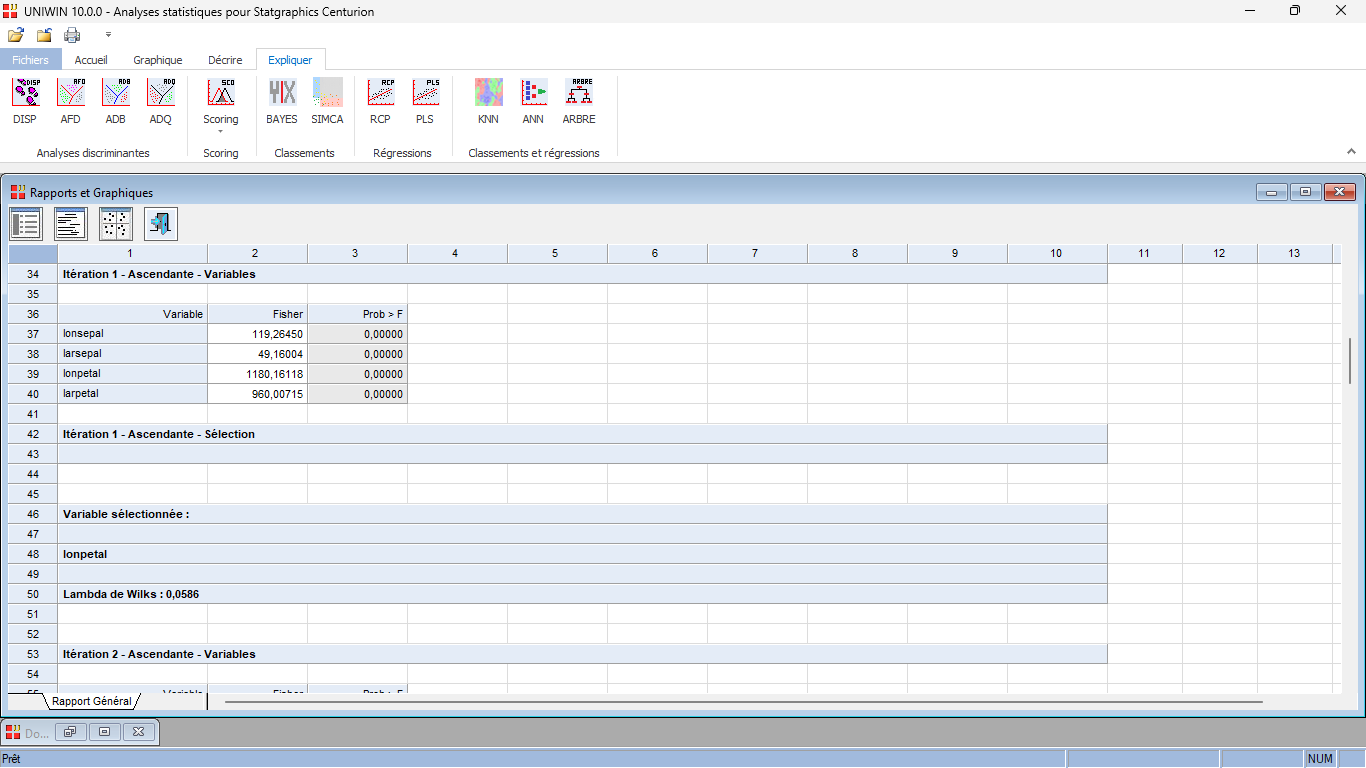Click the exit door icon in Rapports toolbar

point(161,224)
